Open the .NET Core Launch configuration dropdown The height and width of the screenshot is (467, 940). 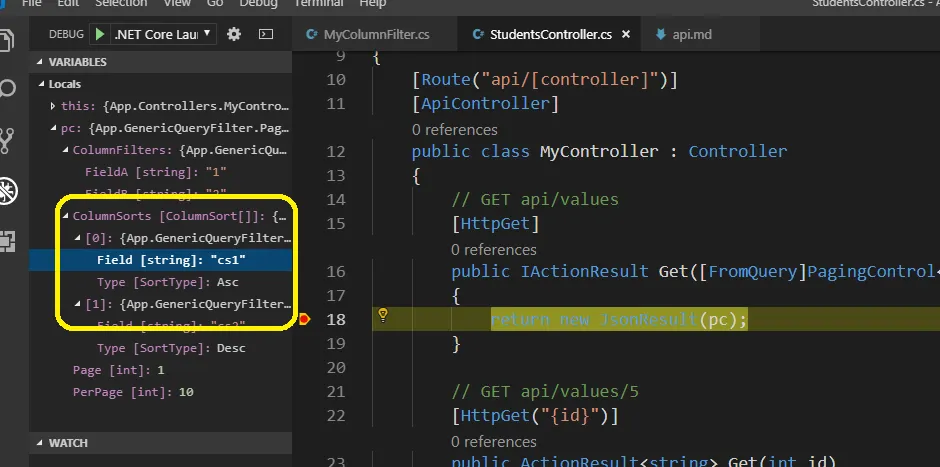pyautogui.click(x=162, y=34)
